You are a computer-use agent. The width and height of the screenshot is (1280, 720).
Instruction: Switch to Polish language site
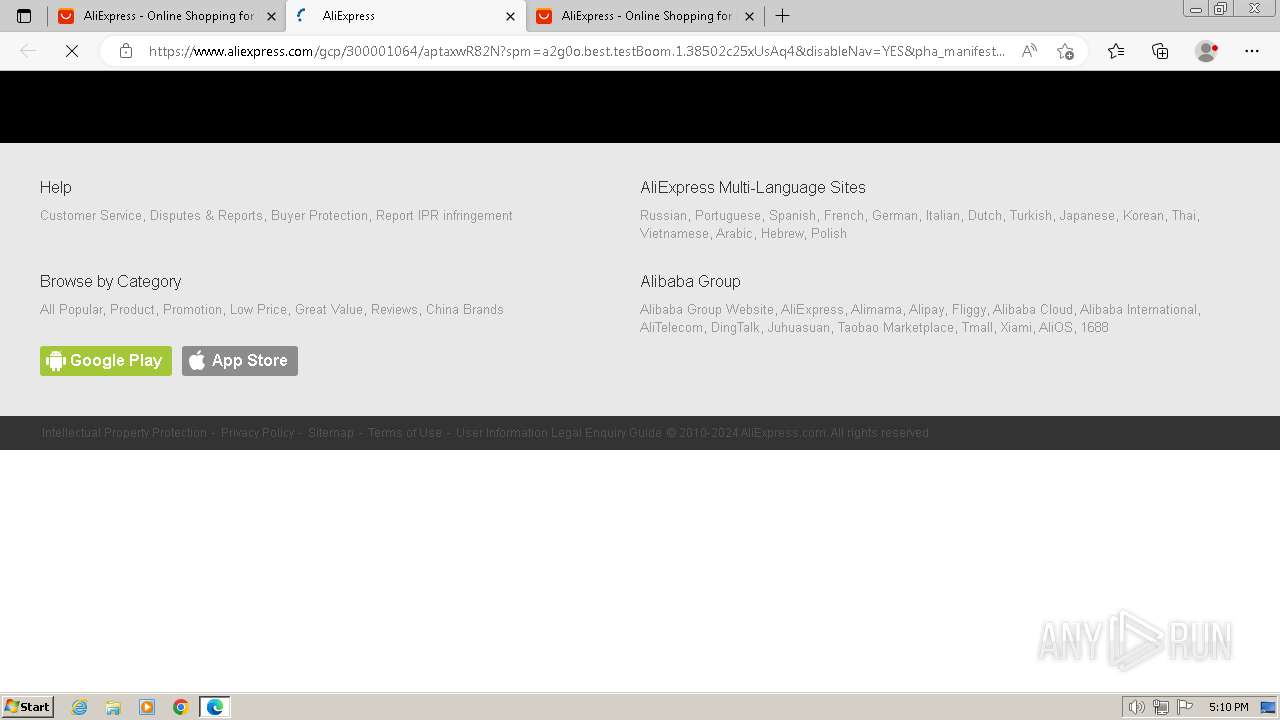coord(829,234)
